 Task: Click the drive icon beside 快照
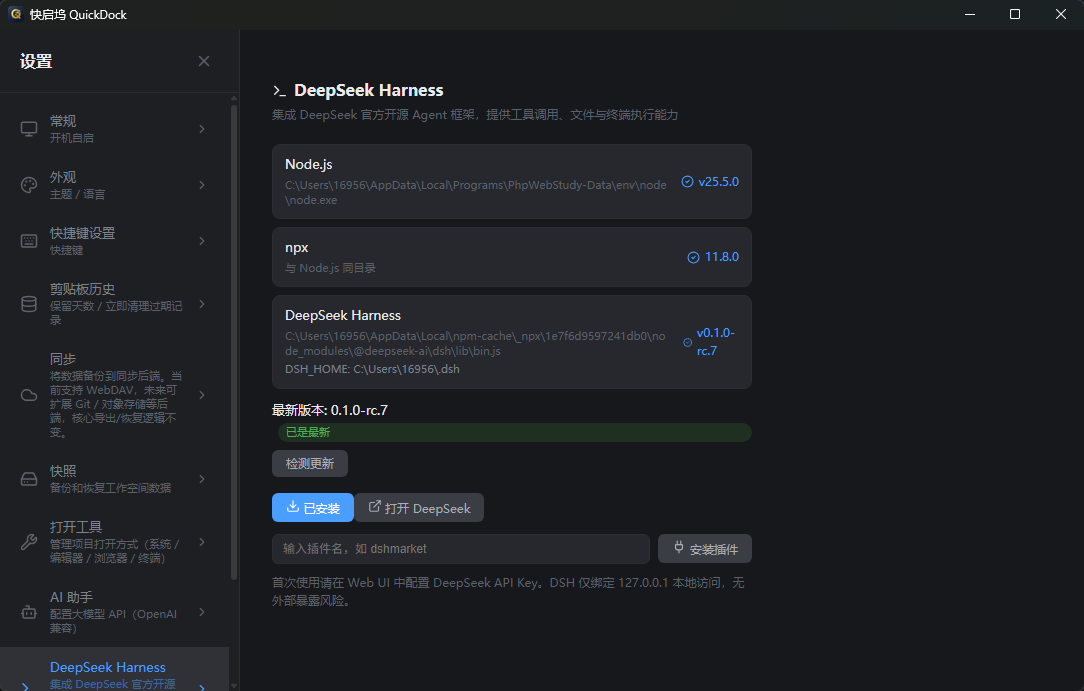[x=29, y=479]
